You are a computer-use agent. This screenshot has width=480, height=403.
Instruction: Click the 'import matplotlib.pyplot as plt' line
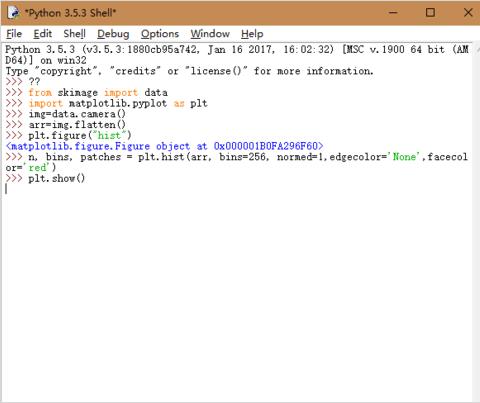(x=118, y=103)
